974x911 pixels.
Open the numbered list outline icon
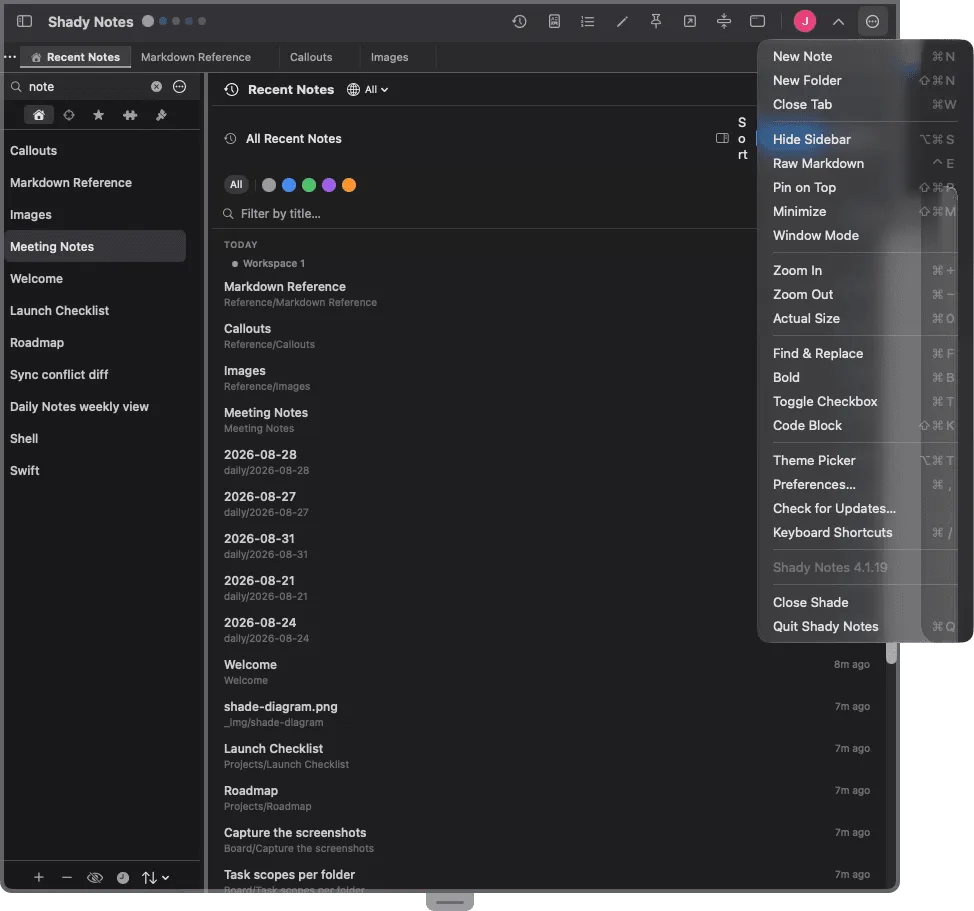(588, 22)
